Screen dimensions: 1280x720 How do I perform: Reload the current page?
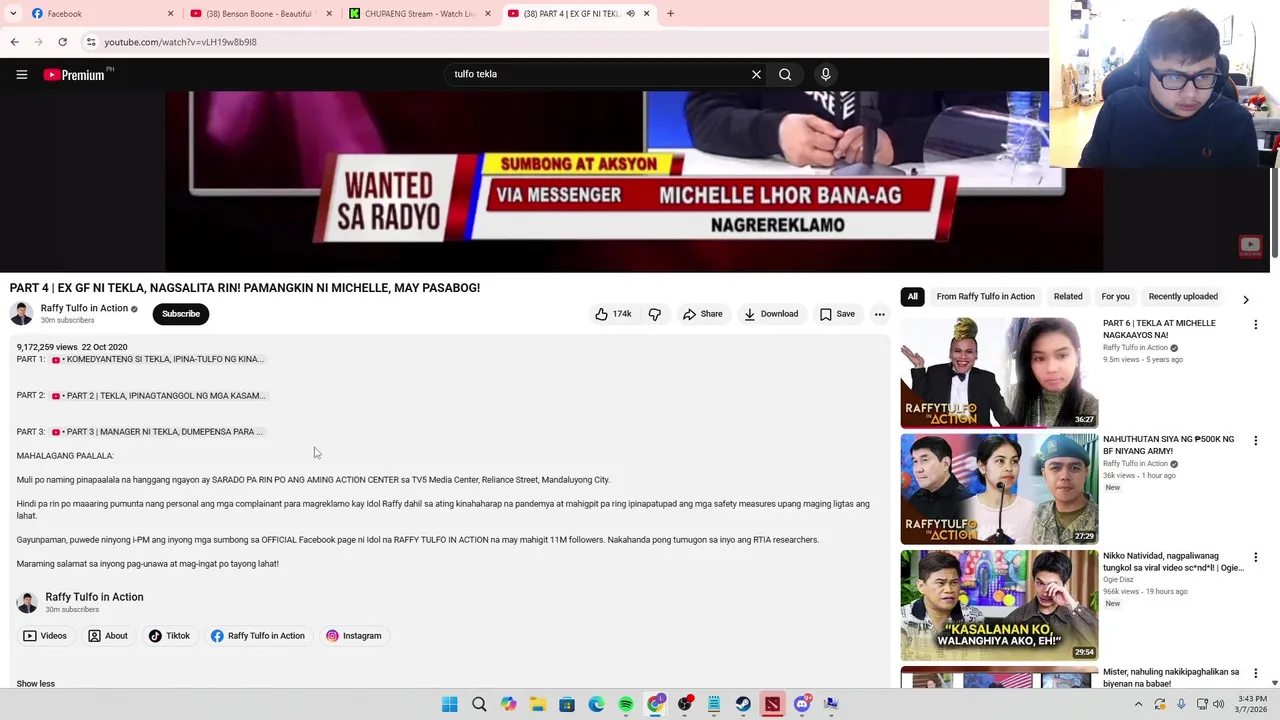[x=62, y=42]
